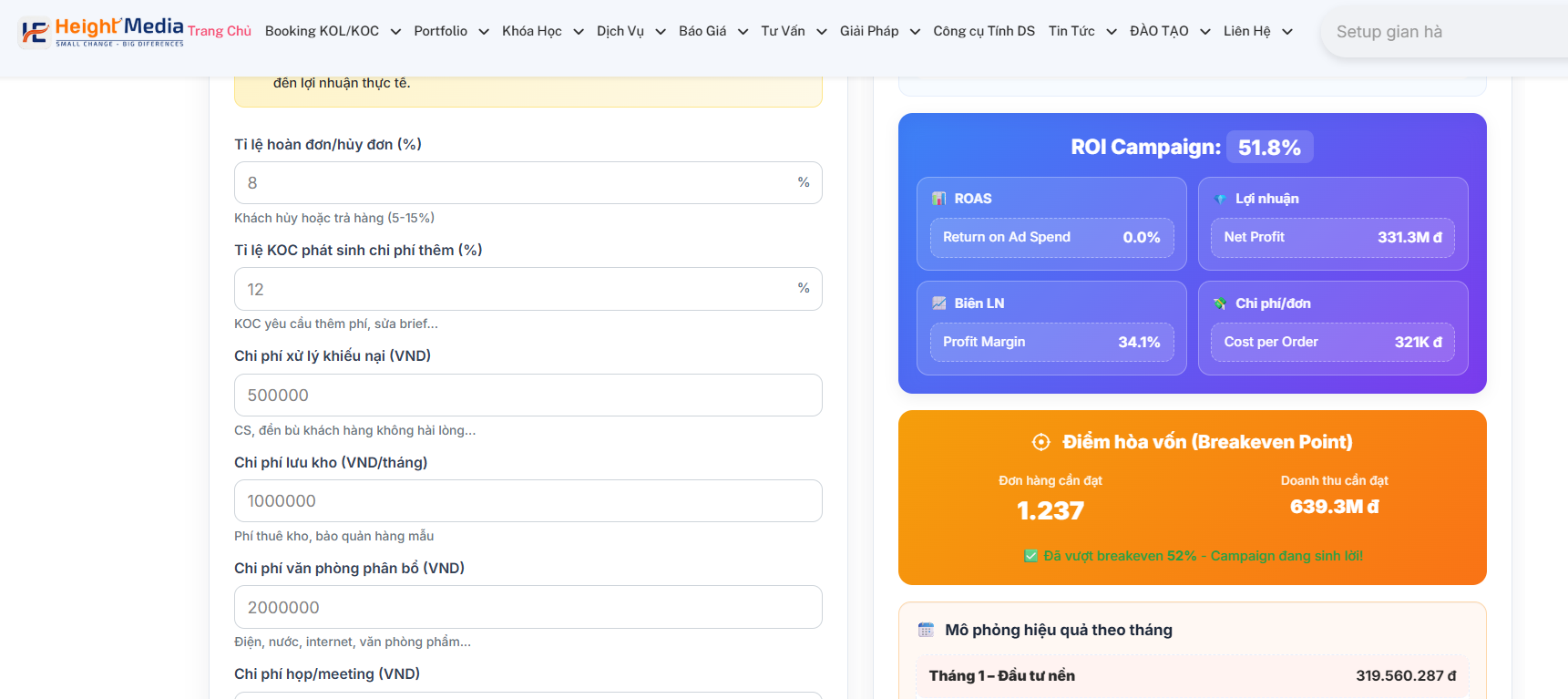Open the Báo Giá menu
This screenshot has width=1568, height=699.
pos(702,31)
